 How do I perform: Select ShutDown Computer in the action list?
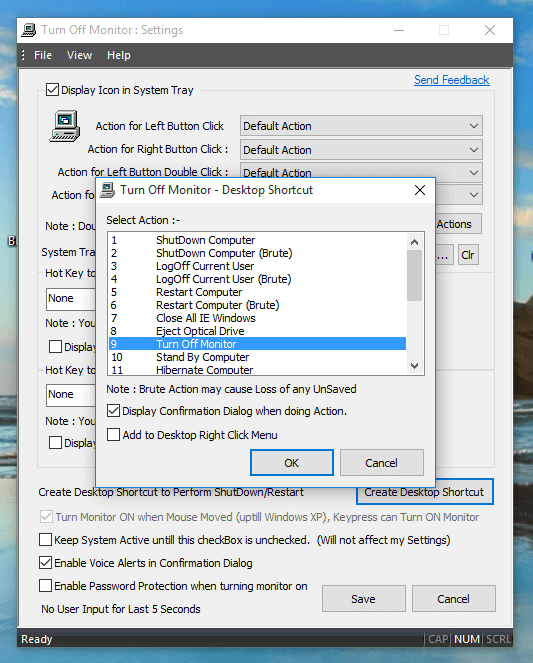point(257,240)
